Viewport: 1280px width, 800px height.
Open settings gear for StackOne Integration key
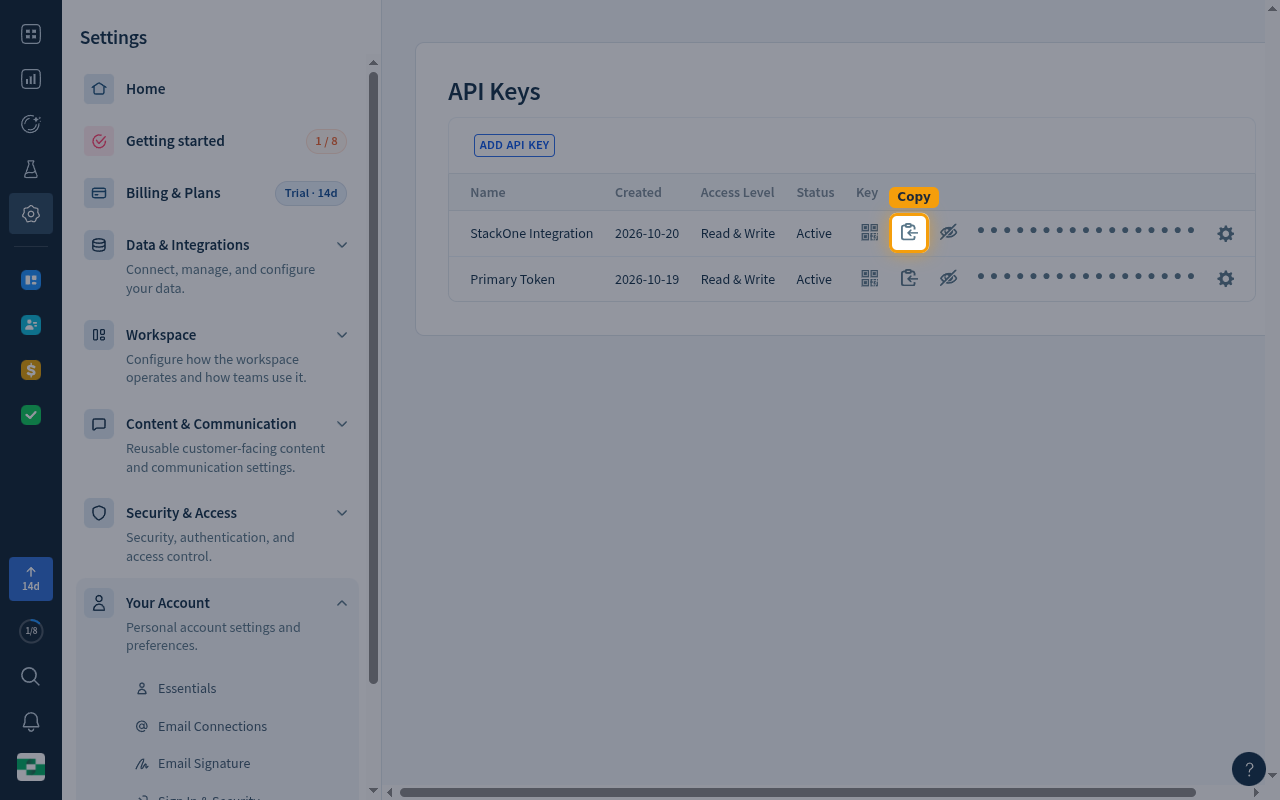1225,234
